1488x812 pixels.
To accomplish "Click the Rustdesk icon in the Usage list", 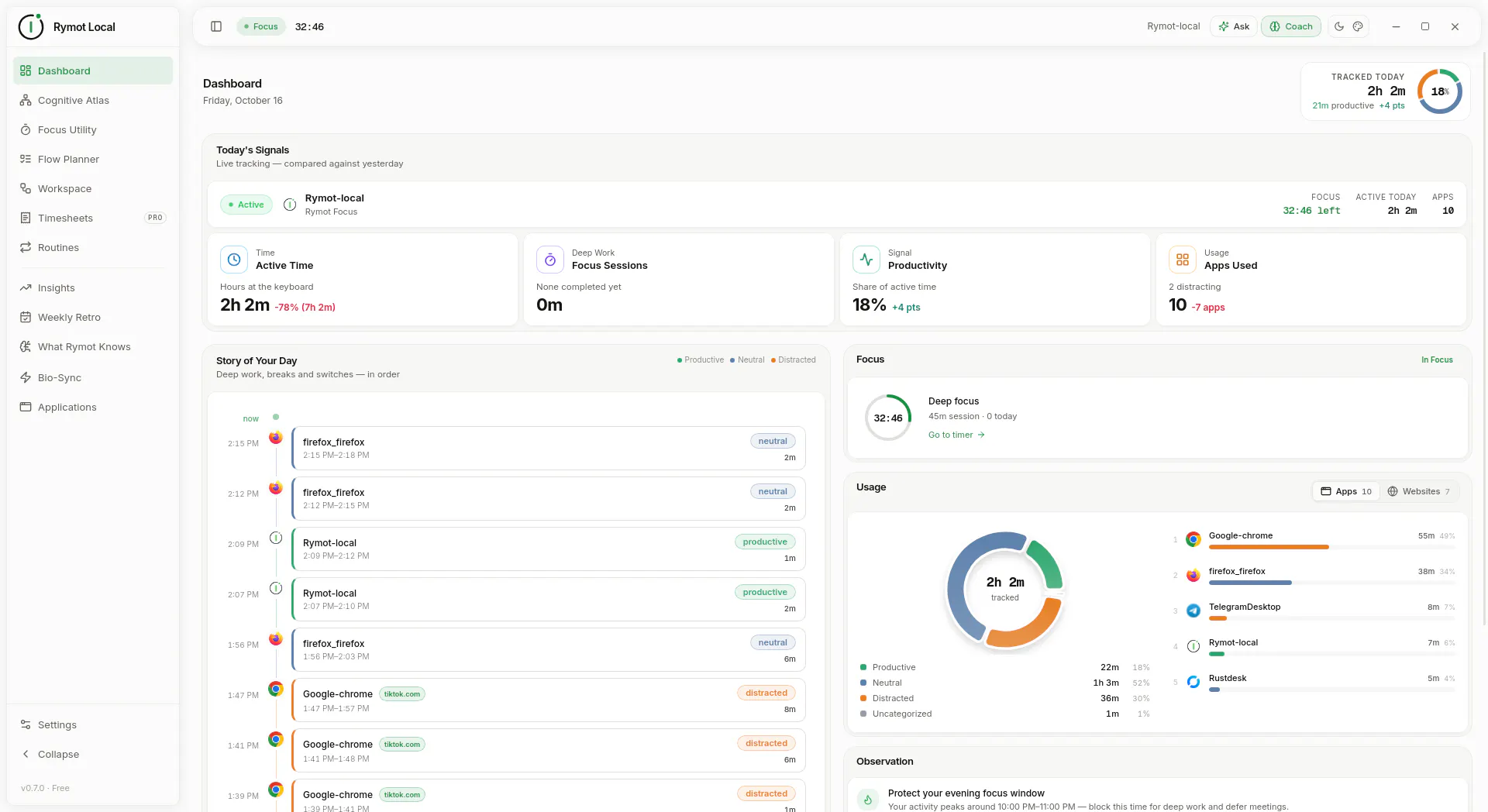I will pyautogui.click(x=1193, y=682).
